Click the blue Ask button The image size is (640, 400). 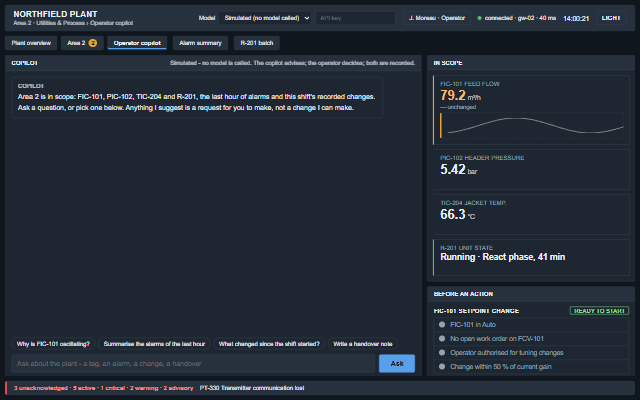click(397, 364)
